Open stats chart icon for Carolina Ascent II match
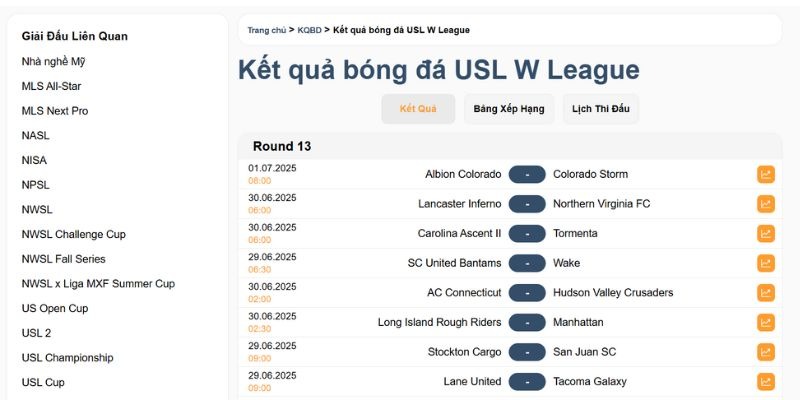This screenshot has width=800, height=400. 766,233
